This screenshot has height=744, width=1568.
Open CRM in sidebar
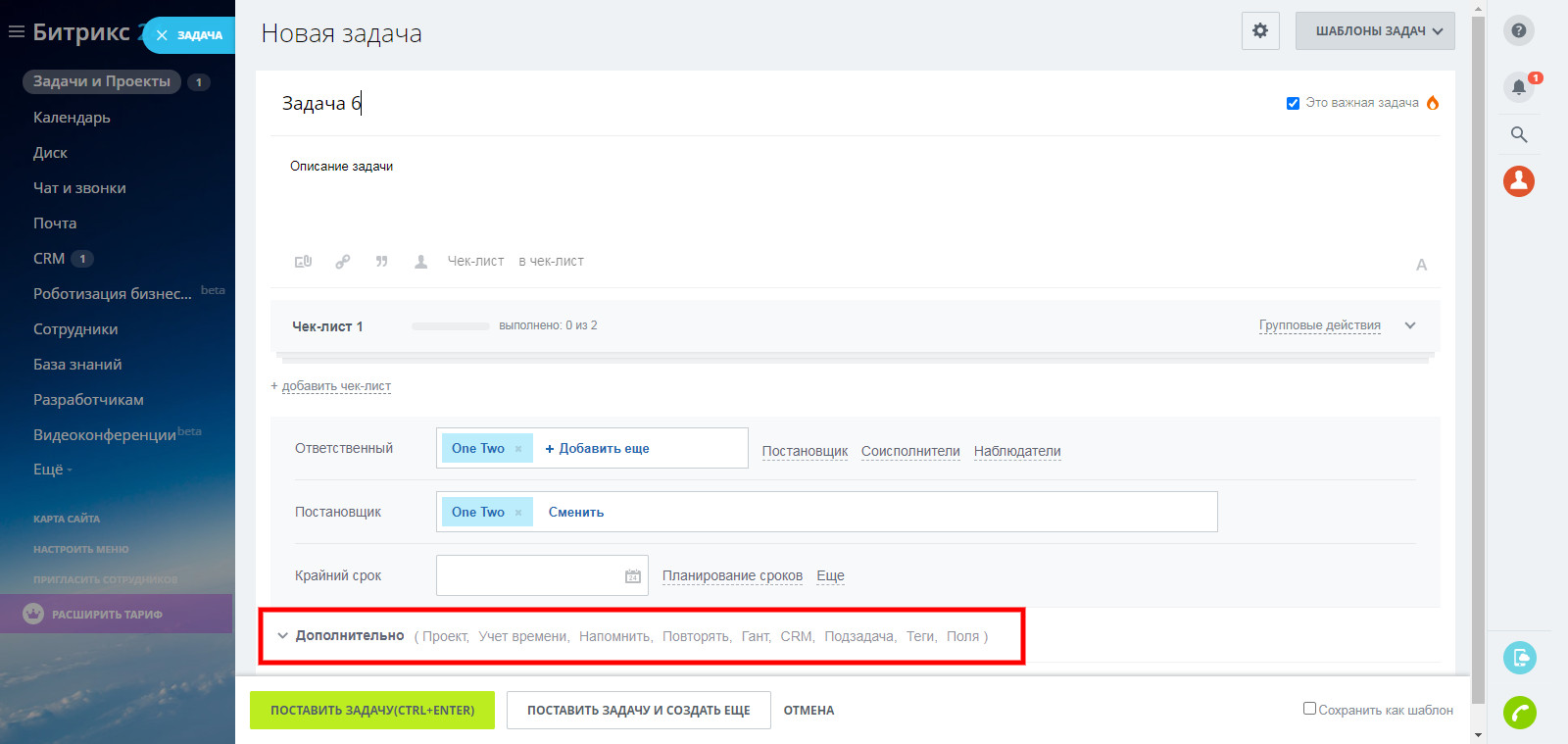coord(49,259)
